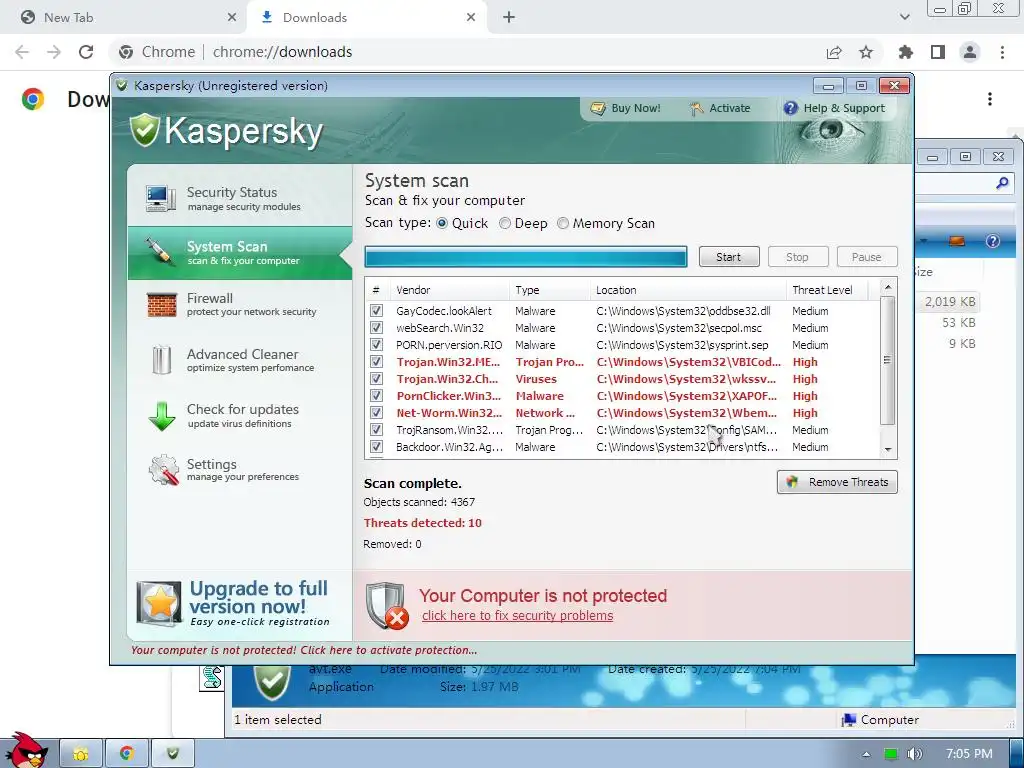Click the threat list scrollbar thumb
This screenshot has width=1024, height=768.
tap(887, 360)
